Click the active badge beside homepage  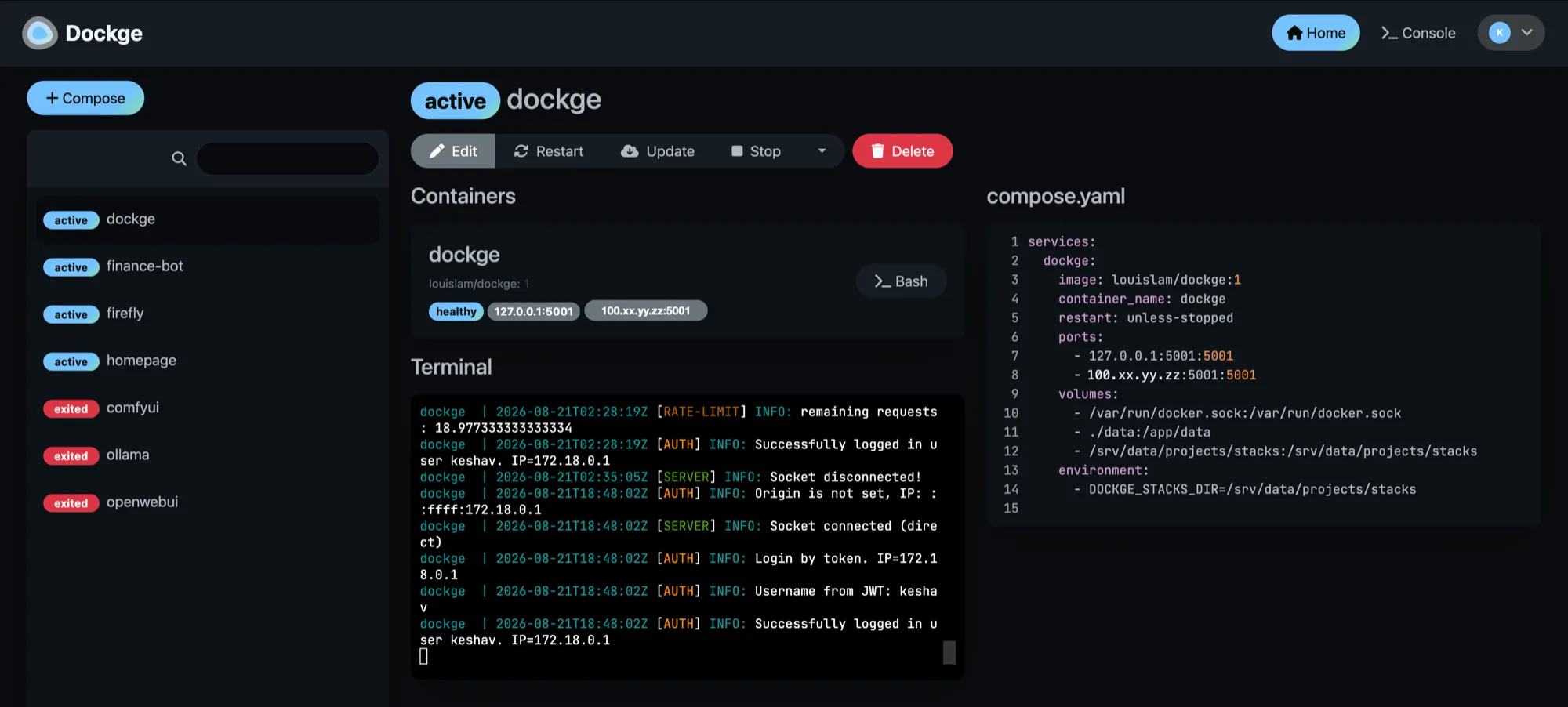tap(71, 361)
